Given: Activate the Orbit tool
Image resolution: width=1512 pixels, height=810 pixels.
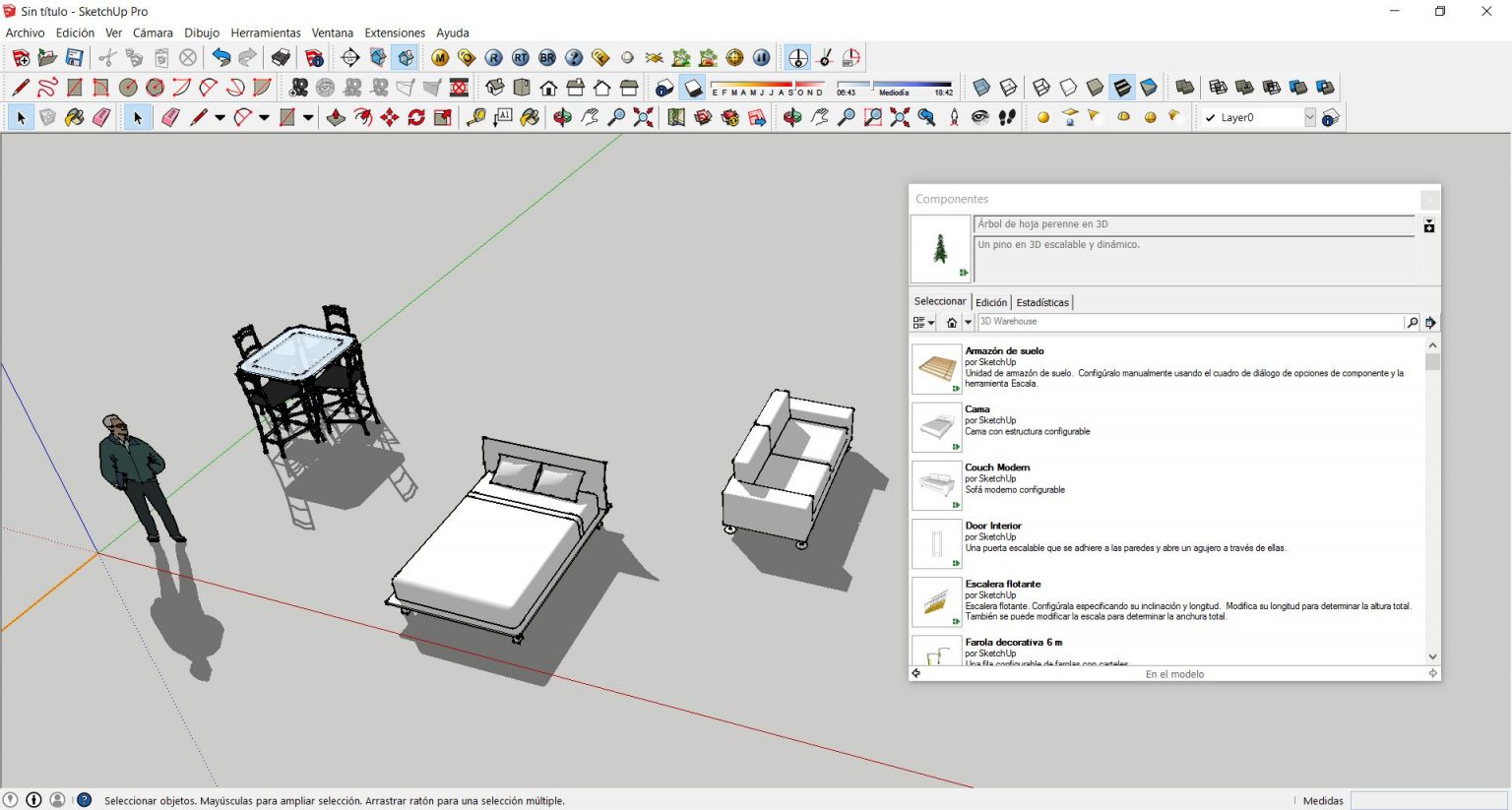Looking at the screenshot, I should (x=562, y=117).
